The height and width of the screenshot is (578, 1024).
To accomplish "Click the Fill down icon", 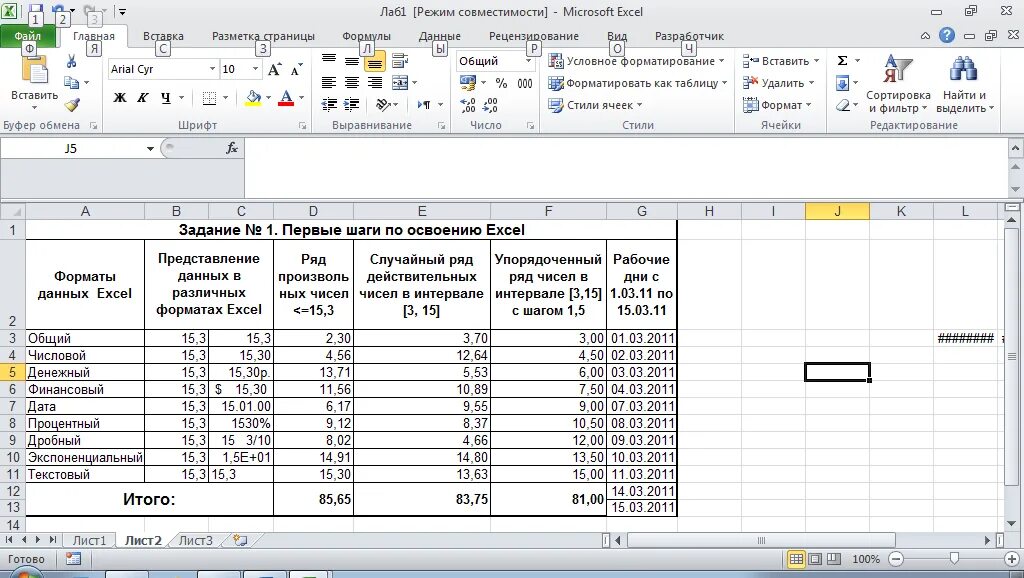I will 842,83.
